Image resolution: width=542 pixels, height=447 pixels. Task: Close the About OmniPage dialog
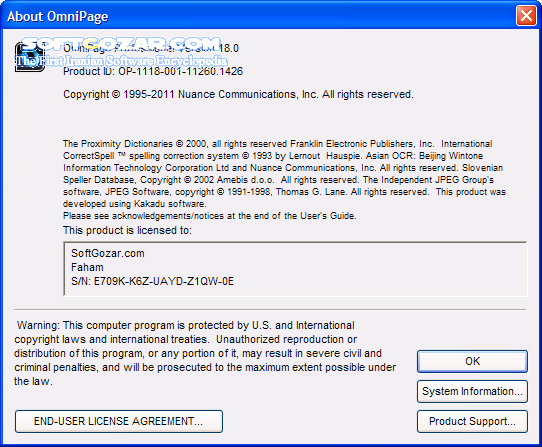tap(526, 16)
